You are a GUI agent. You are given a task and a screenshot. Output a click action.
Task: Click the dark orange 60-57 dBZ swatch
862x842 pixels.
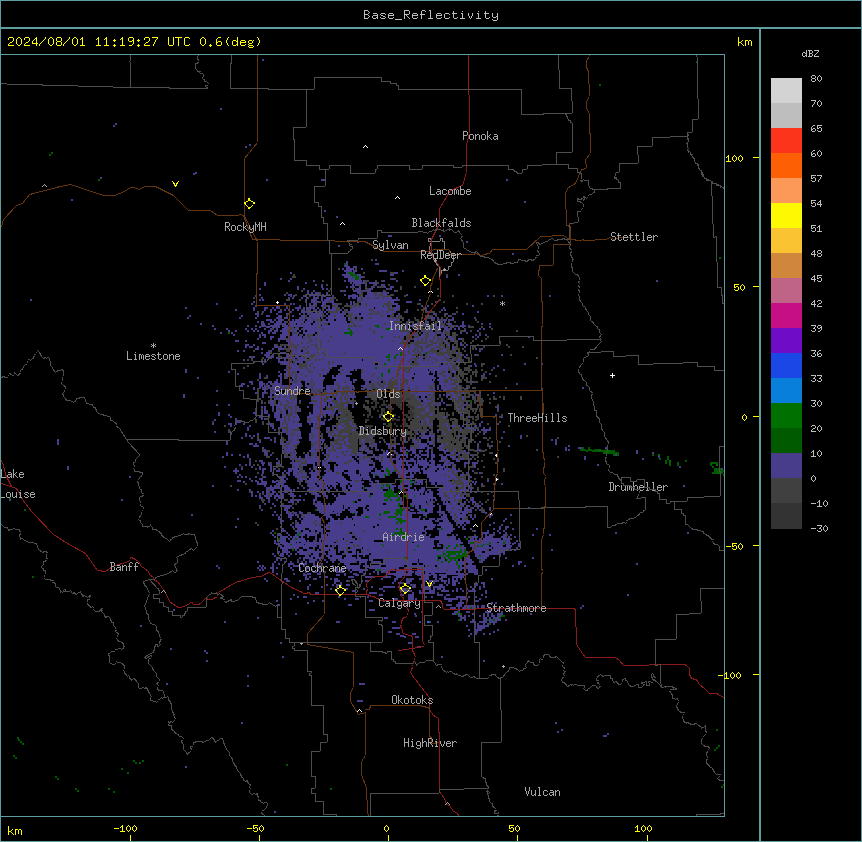click(x=786, y=165)
